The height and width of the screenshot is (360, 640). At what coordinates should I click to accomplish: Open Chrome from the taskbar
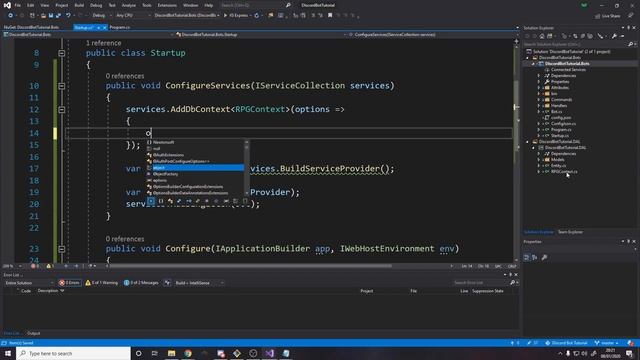(x=188, y=353)
